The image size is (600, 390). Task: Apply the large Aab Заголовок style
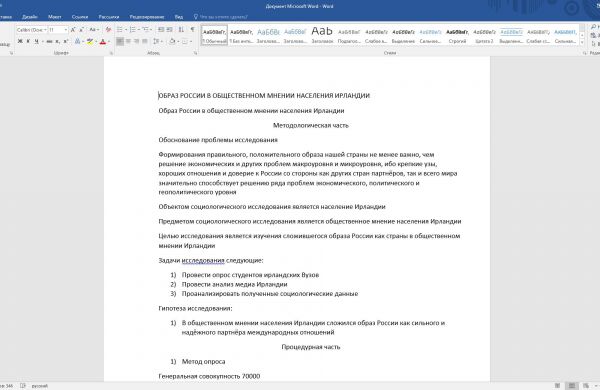(322, 36)
